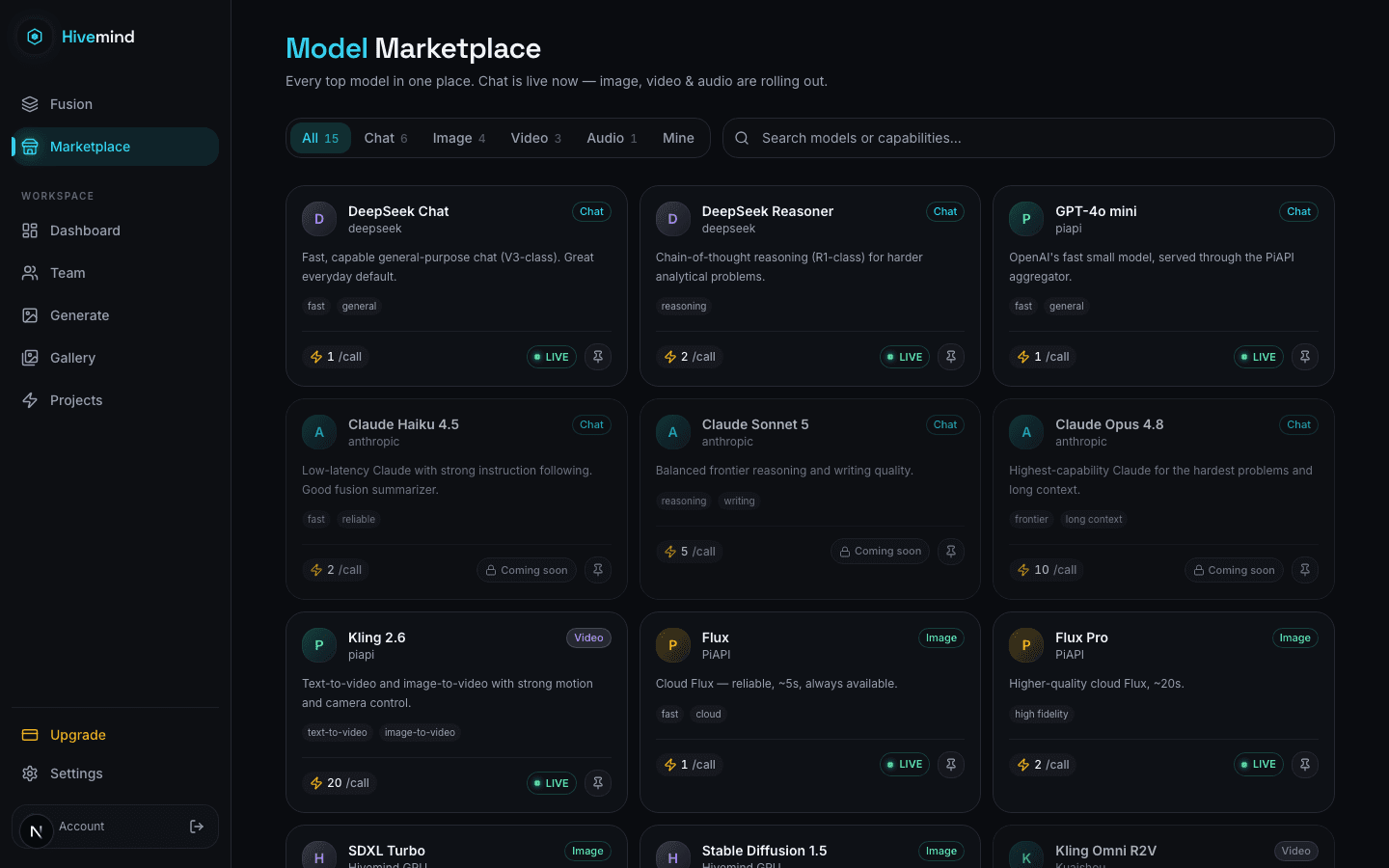This screenshot has height=868, width=1389.
Task: Open Settings in the sidebar
Action: tap(115, 773)
